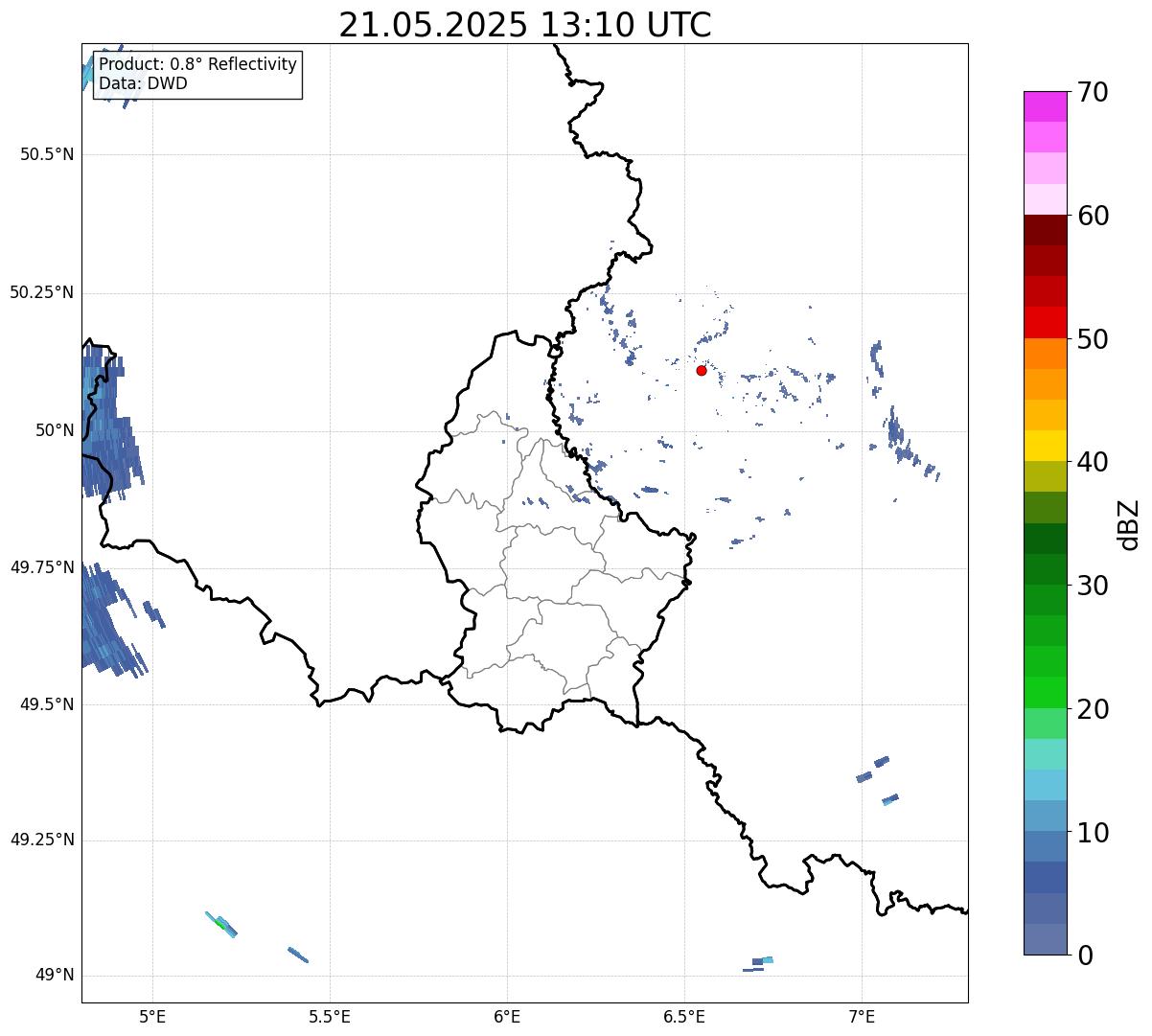This screenshot has height=1036, width=1152.
Task: Click the '5.5°E' longitude label
Action: tap(330, 1016)
